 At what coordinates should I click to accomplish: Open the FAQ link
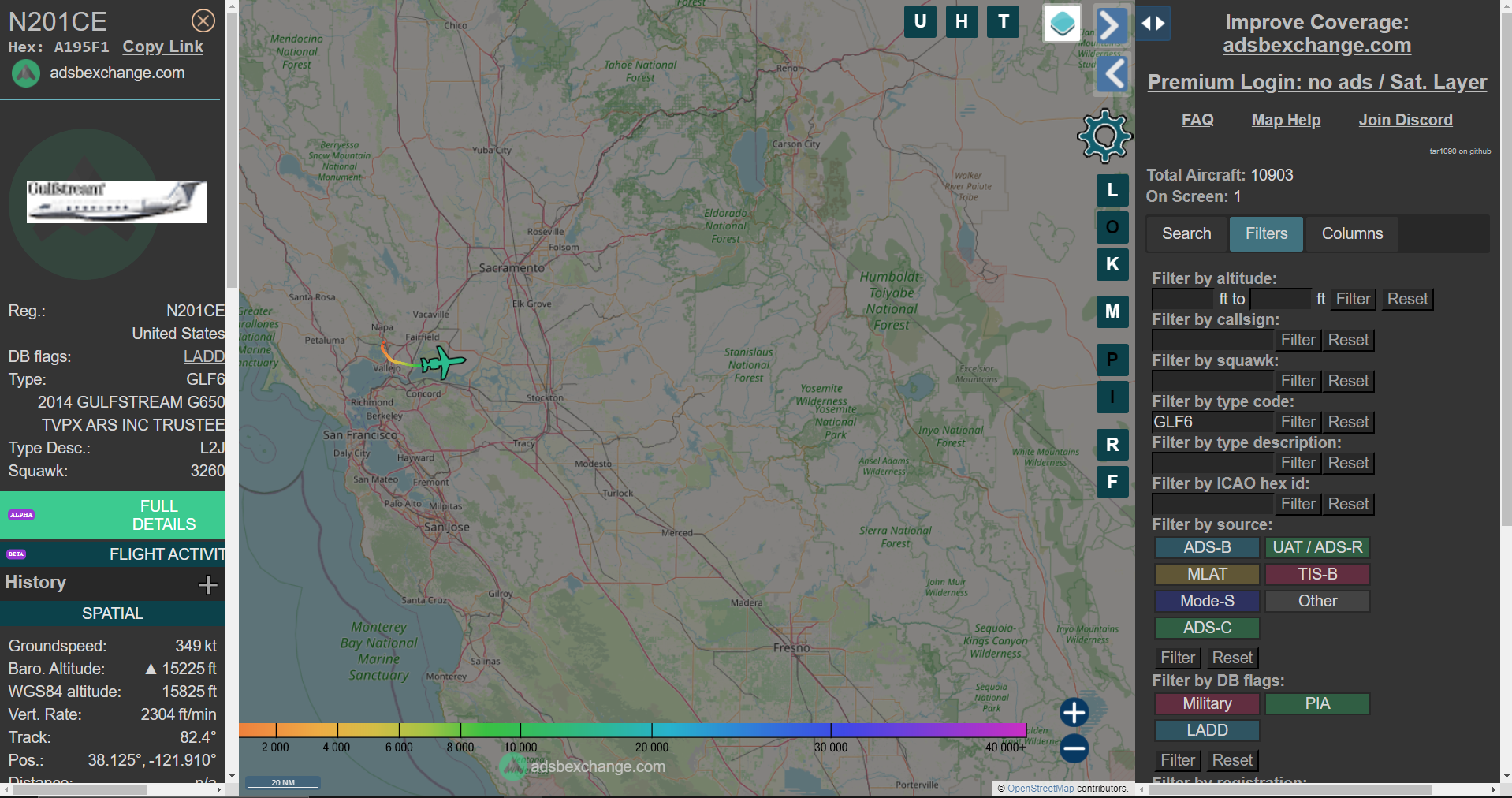[x=1197, y=120]
